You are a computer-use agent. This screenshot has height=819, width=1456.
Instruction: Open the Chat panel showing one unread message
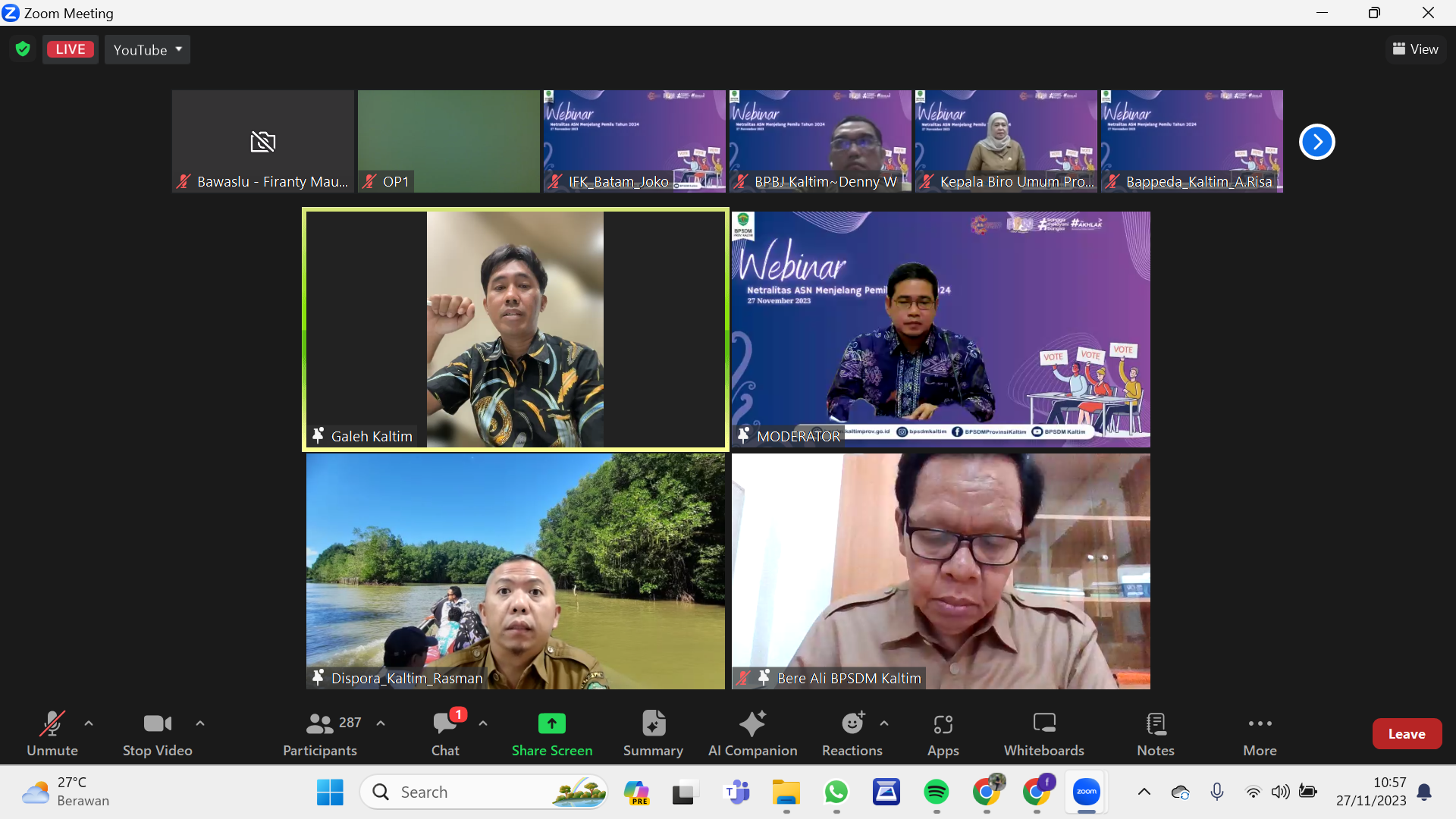(444, 732)
